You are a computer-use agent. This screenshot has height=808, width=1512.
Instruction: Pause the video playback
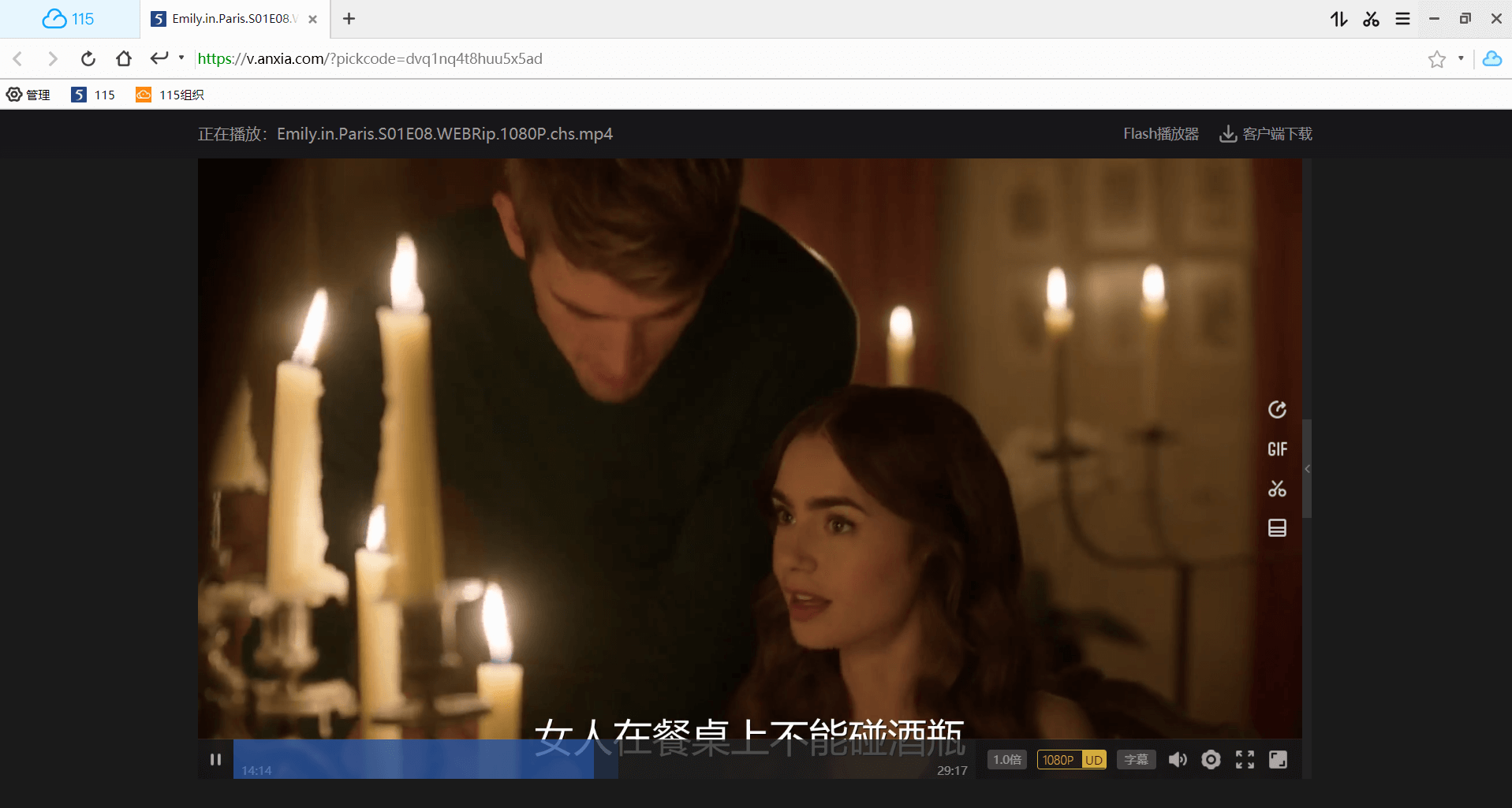pyautogui.click(x=215, y=759)
